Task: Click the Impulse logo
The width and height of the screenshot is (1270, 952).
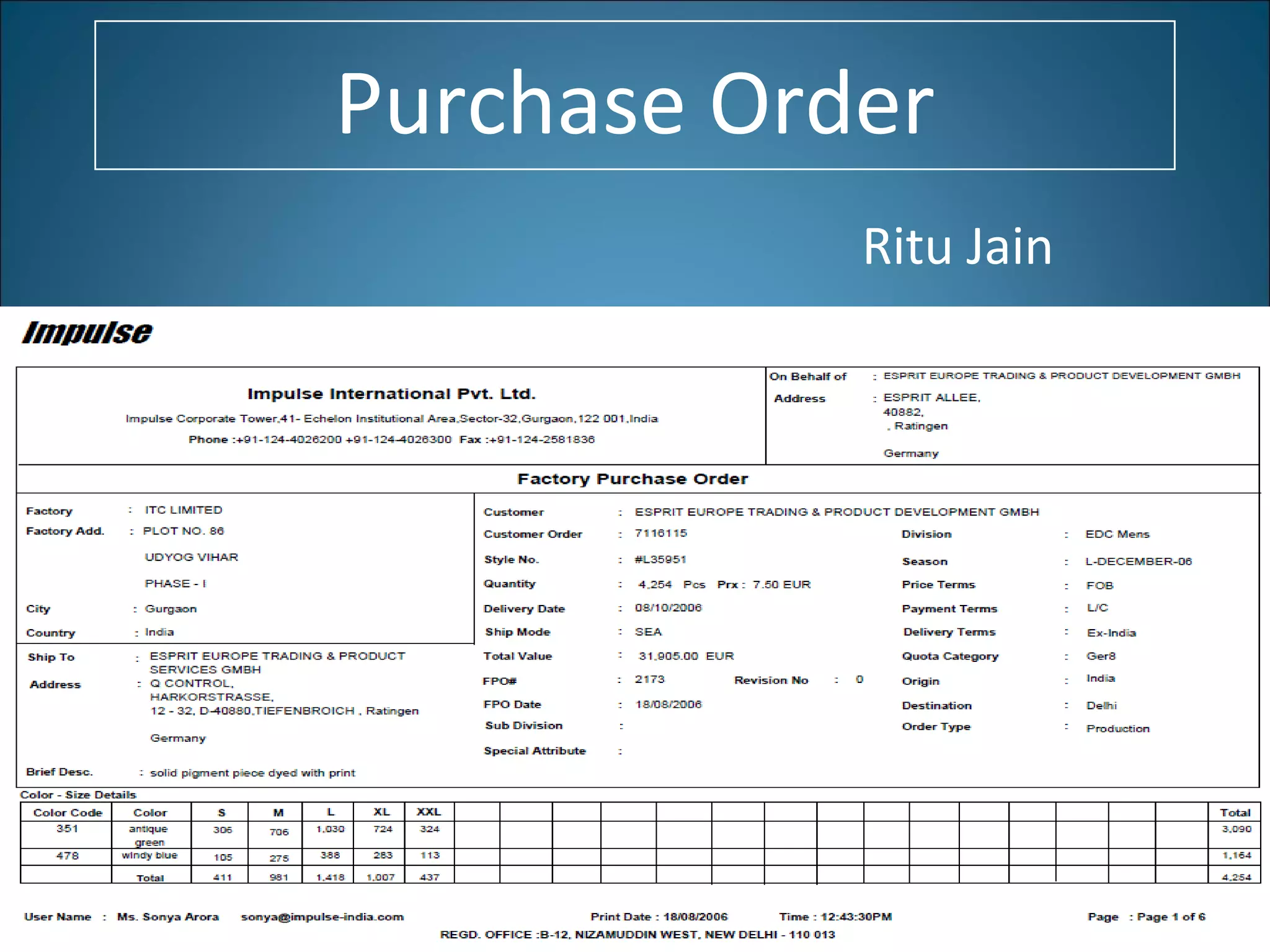Action: (87, 333)
